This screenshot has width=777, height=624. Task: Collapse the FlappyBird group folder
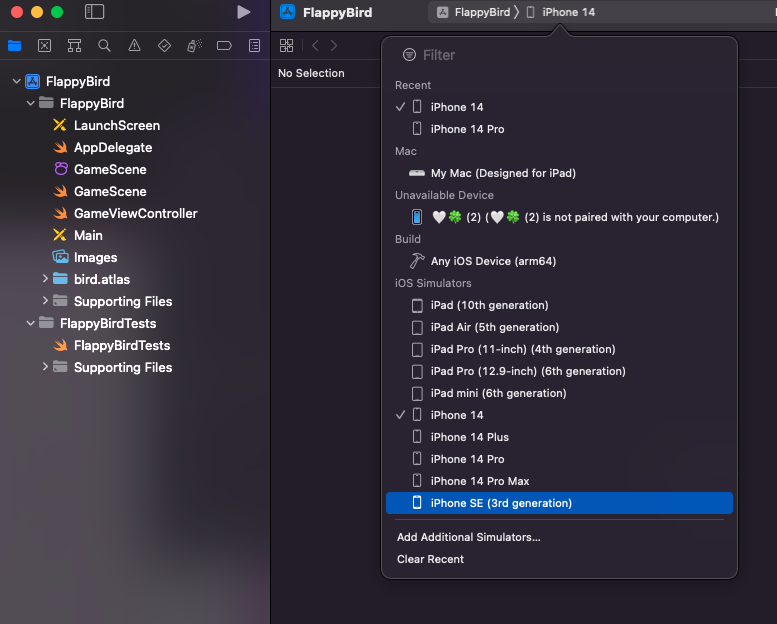click(x=30, y=103)
